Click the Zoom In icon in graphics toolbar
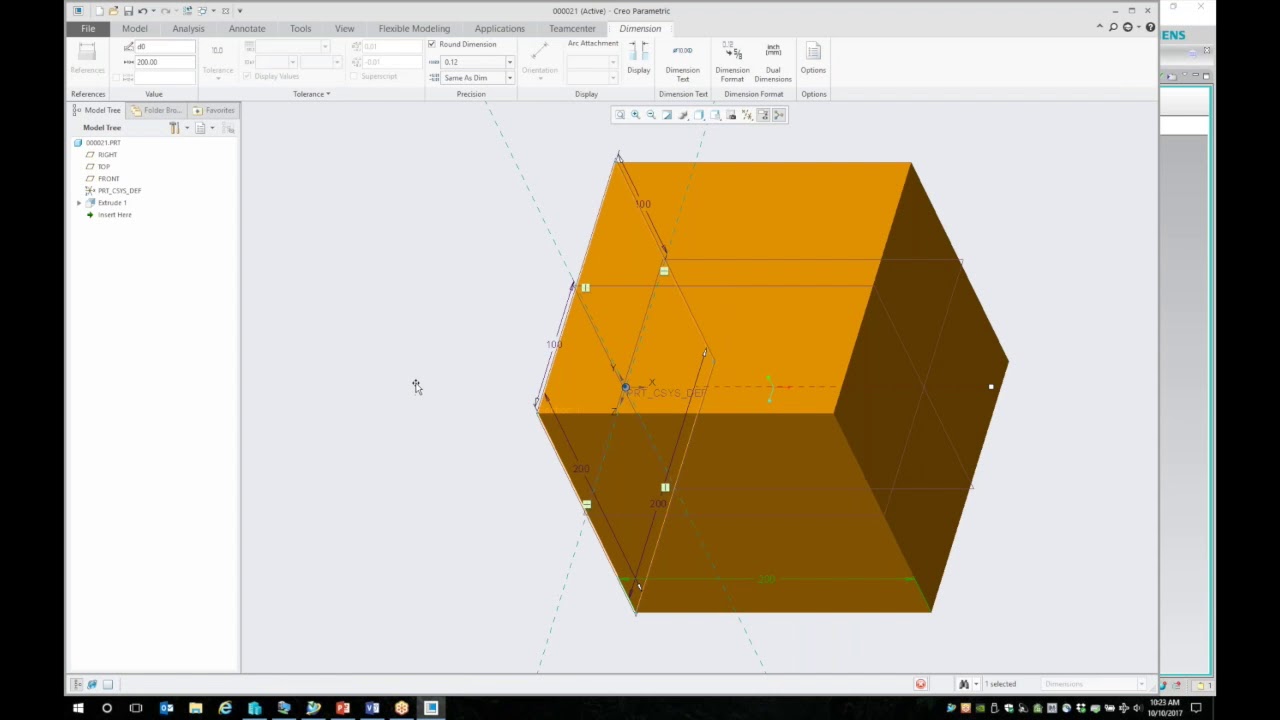 click(635, 115)
